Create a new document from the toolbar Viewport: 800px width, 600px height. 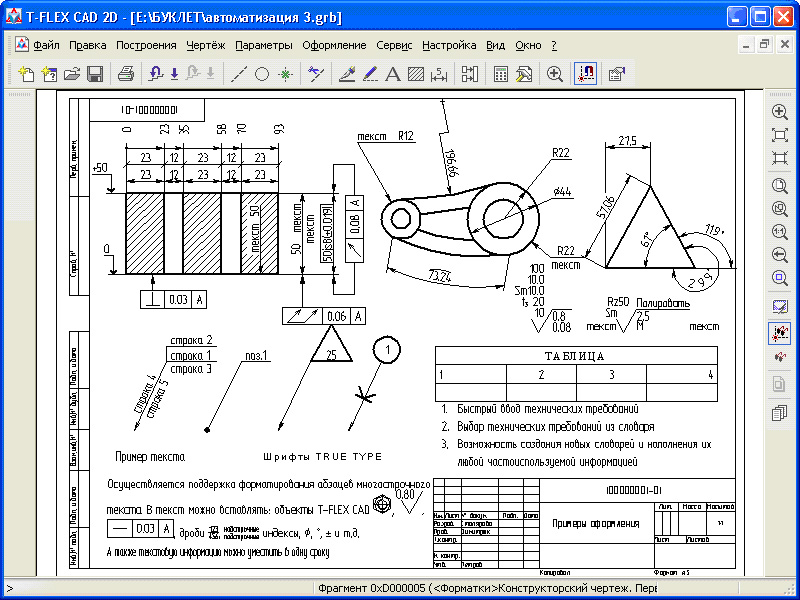[x=27, y=74]
